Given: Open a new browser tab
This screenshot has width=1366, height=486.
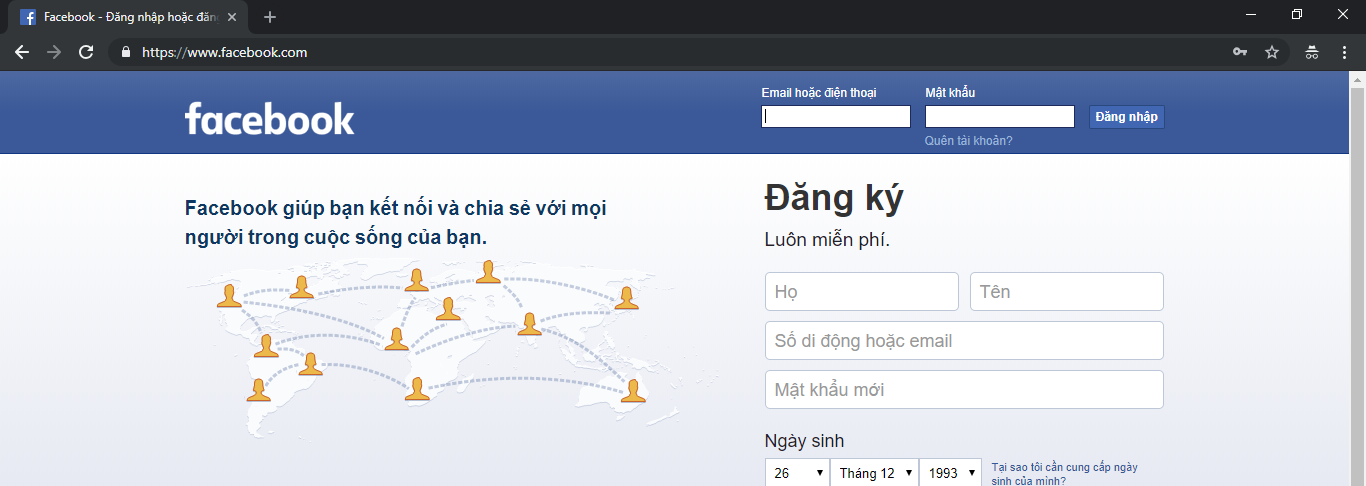Looking at the screenshot, I should [270, 17].
